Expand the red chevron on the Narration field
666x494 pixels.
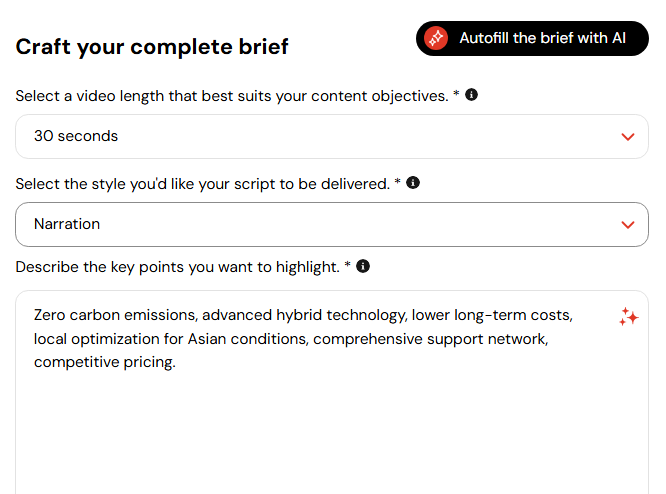coord(628,225)
